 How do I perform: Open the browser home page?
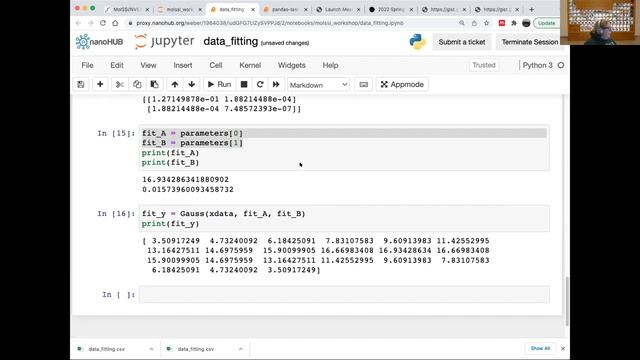point(115,23)
